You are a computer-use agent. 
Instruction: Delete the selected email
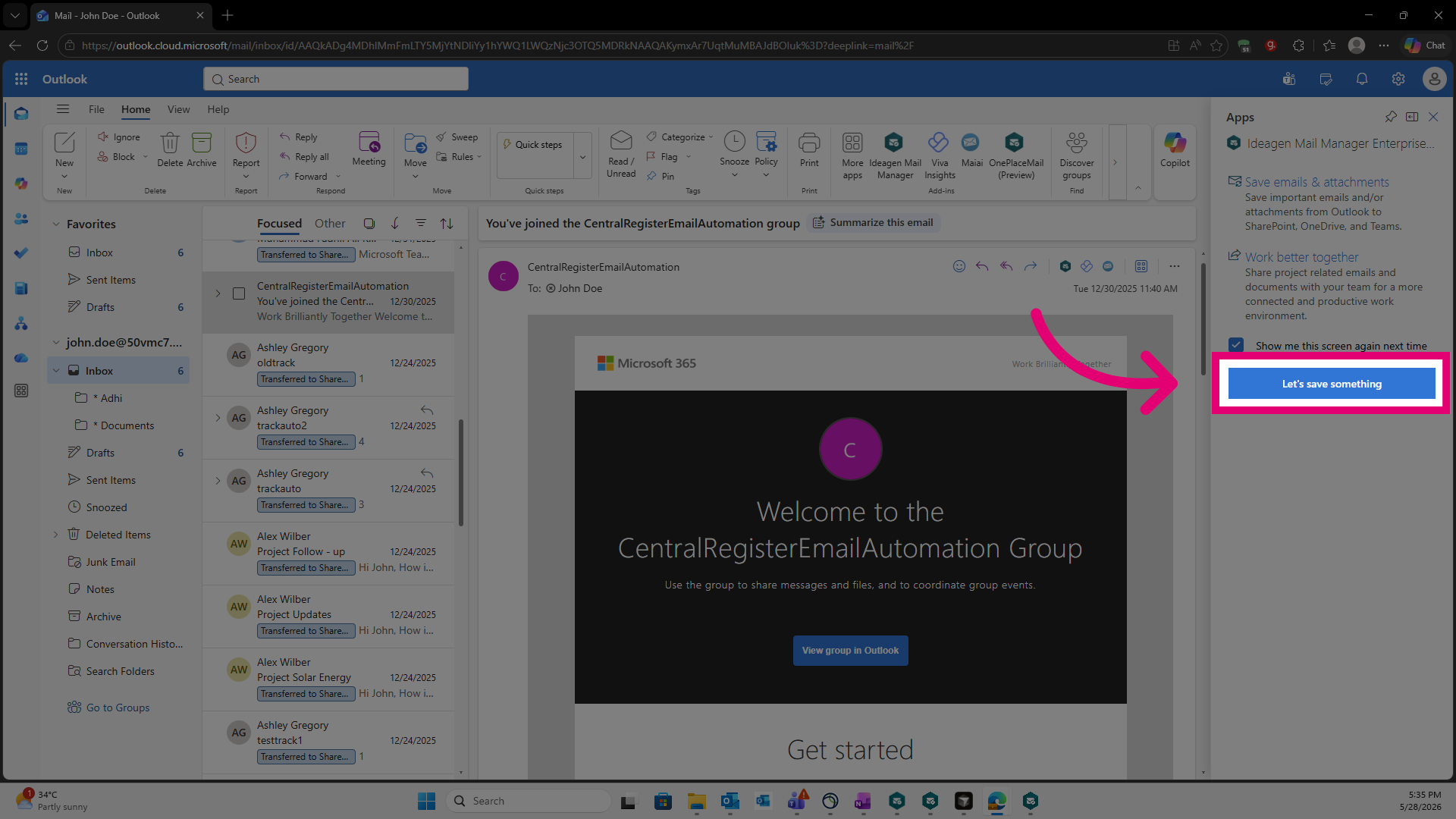coord(170,149)
